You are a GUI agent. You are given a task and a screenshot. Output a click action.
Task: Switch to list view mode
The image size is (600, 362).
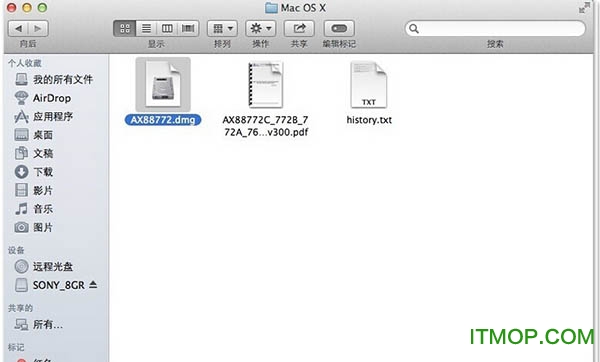[146, 28]
